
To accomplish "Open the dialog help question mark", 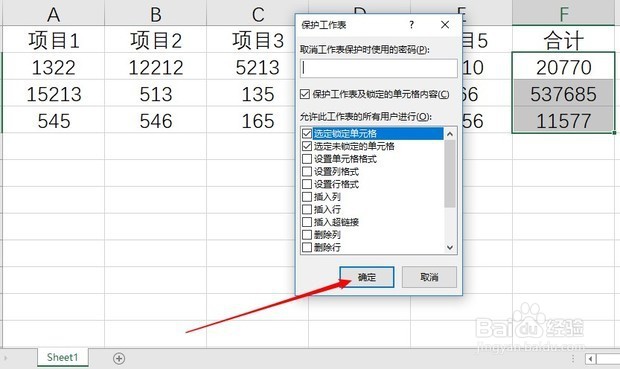I will click(x=412, y=25).
